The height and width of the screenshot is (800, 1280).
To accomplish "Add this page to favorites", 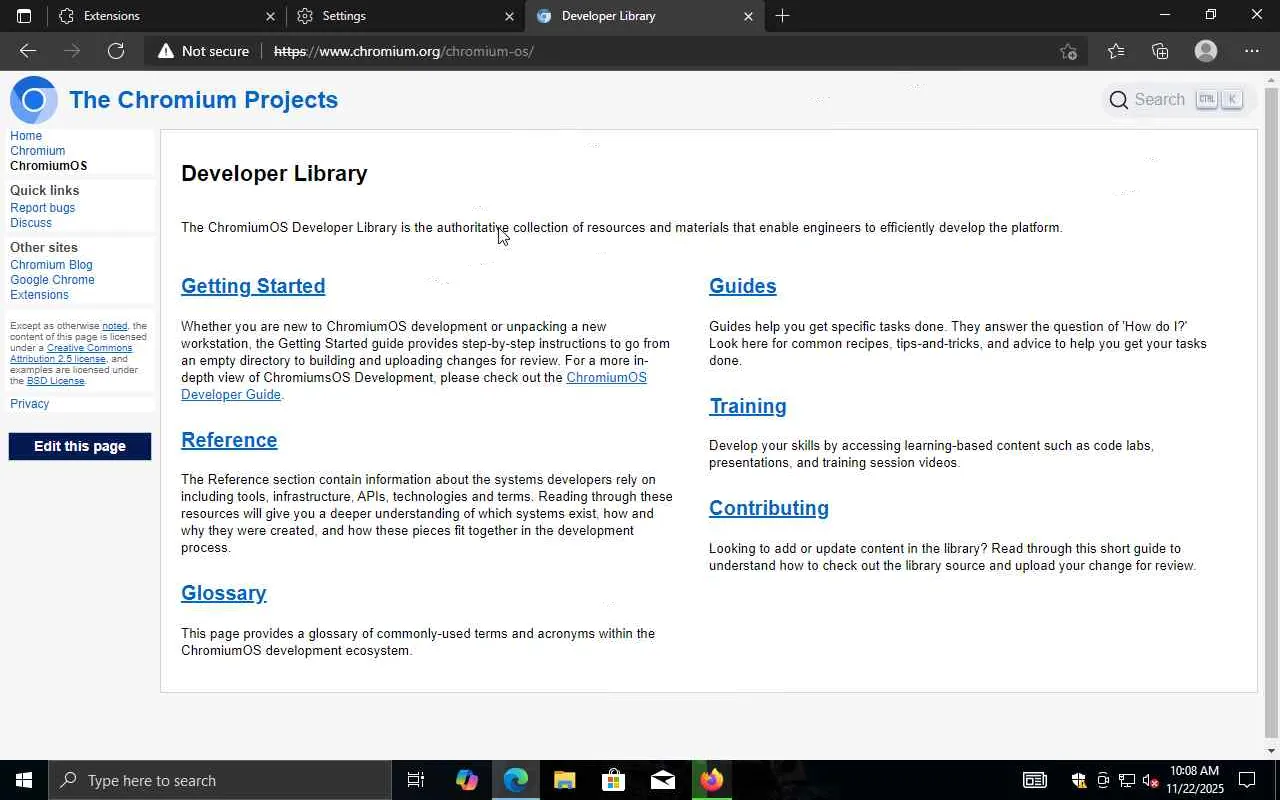I will pos(1068,51).
